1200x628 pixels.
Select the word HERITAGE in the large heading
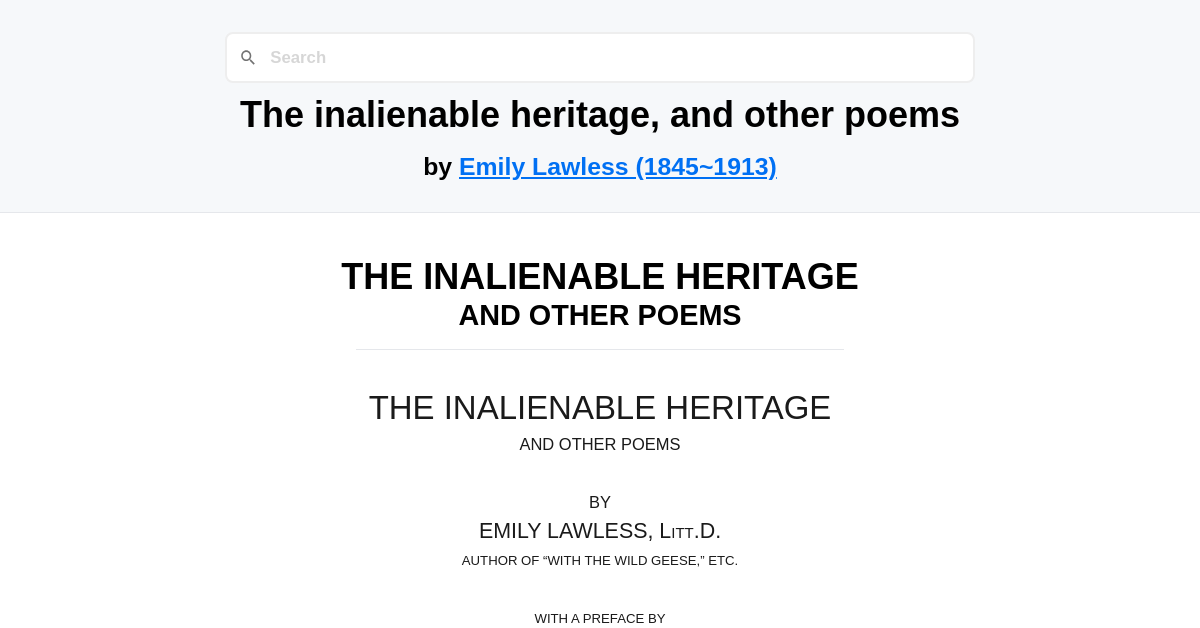(x=775, y=276)
